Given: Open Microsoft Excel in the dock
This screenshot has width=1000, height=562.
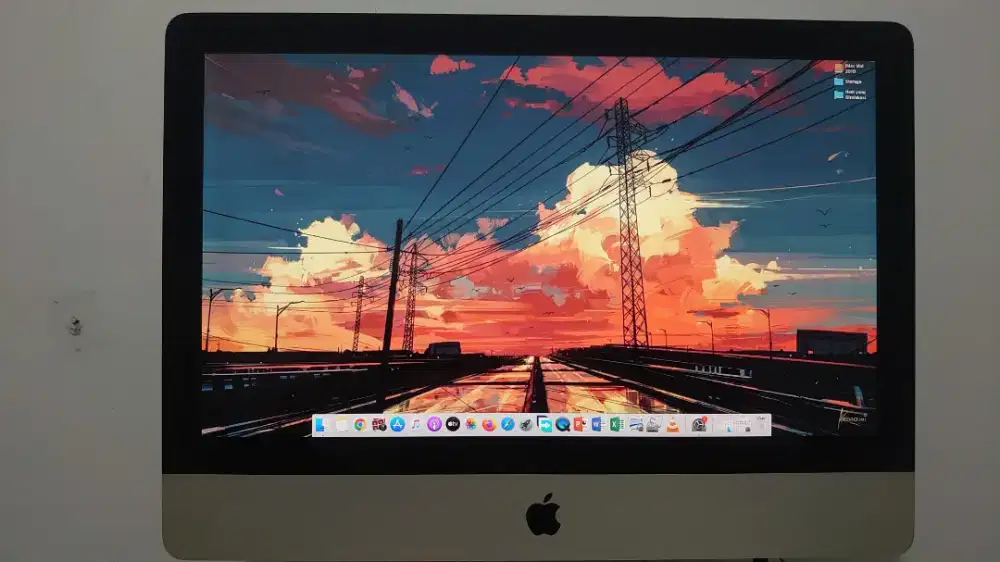Looking at the screenshot, I should pos(617,424).
